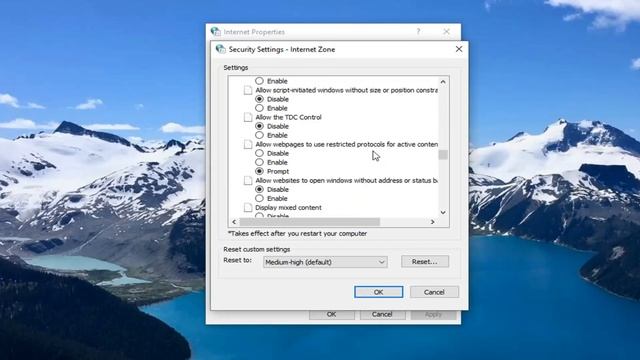Select Enable for windows without address bar

(x=259, y=198)
